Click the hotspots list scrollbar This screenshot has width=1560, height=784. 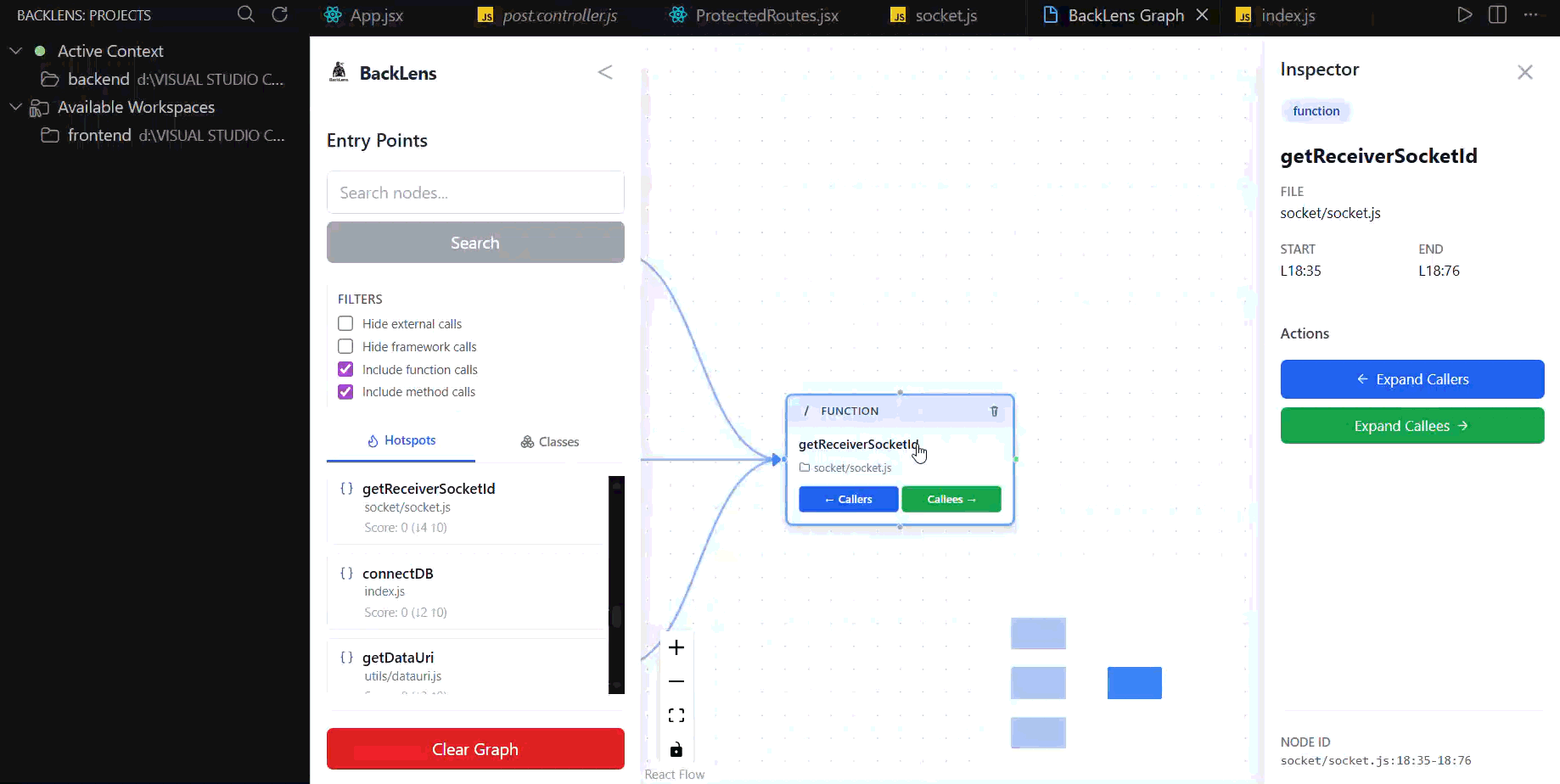pos(616,585)
